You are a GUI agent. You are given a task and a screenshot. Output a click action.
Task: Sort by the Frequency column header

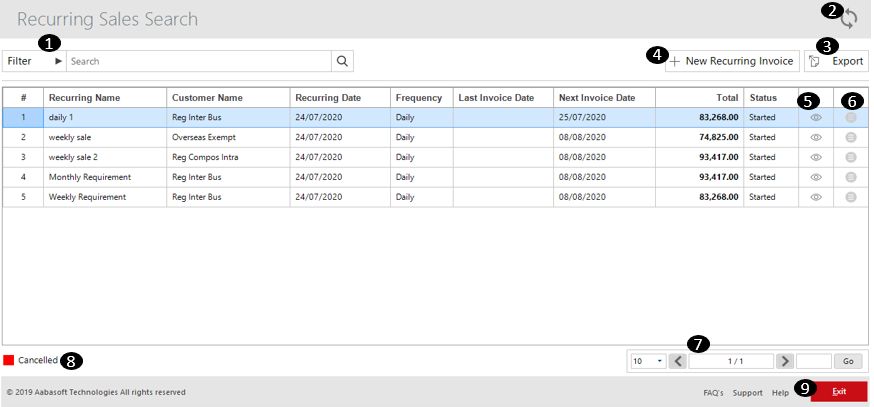tap(421, 98)
